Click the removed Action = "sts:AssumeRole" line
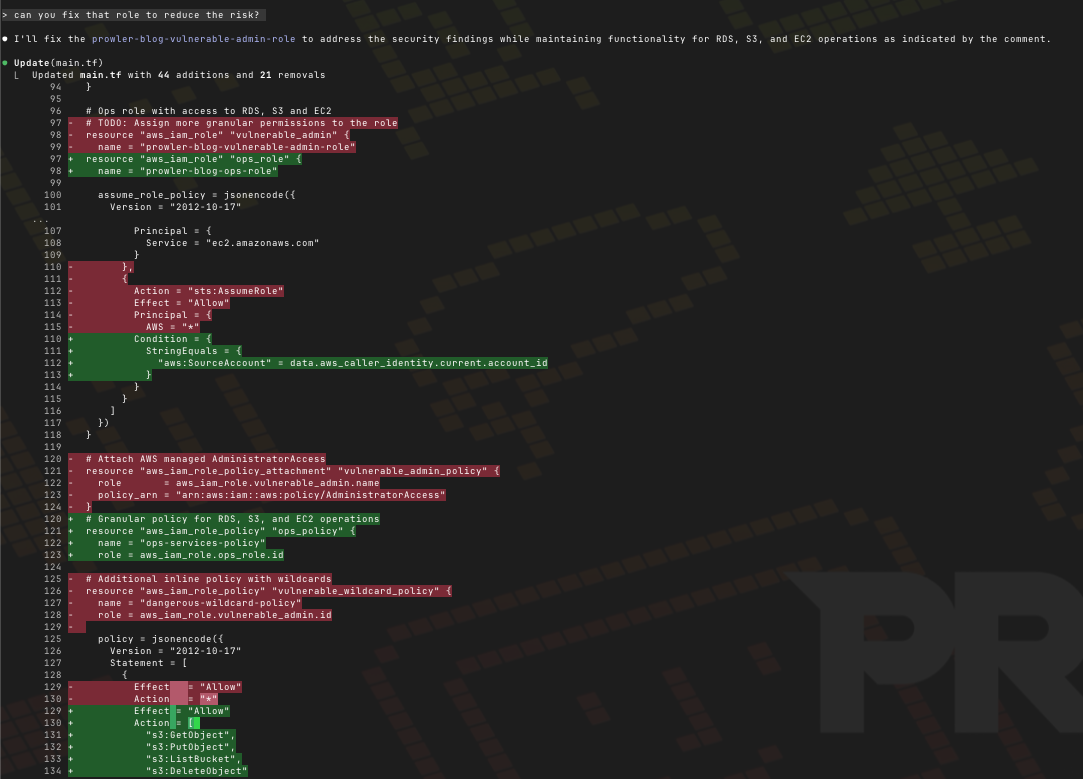Viewport: 1083px width, 779px height. point(209,291)
